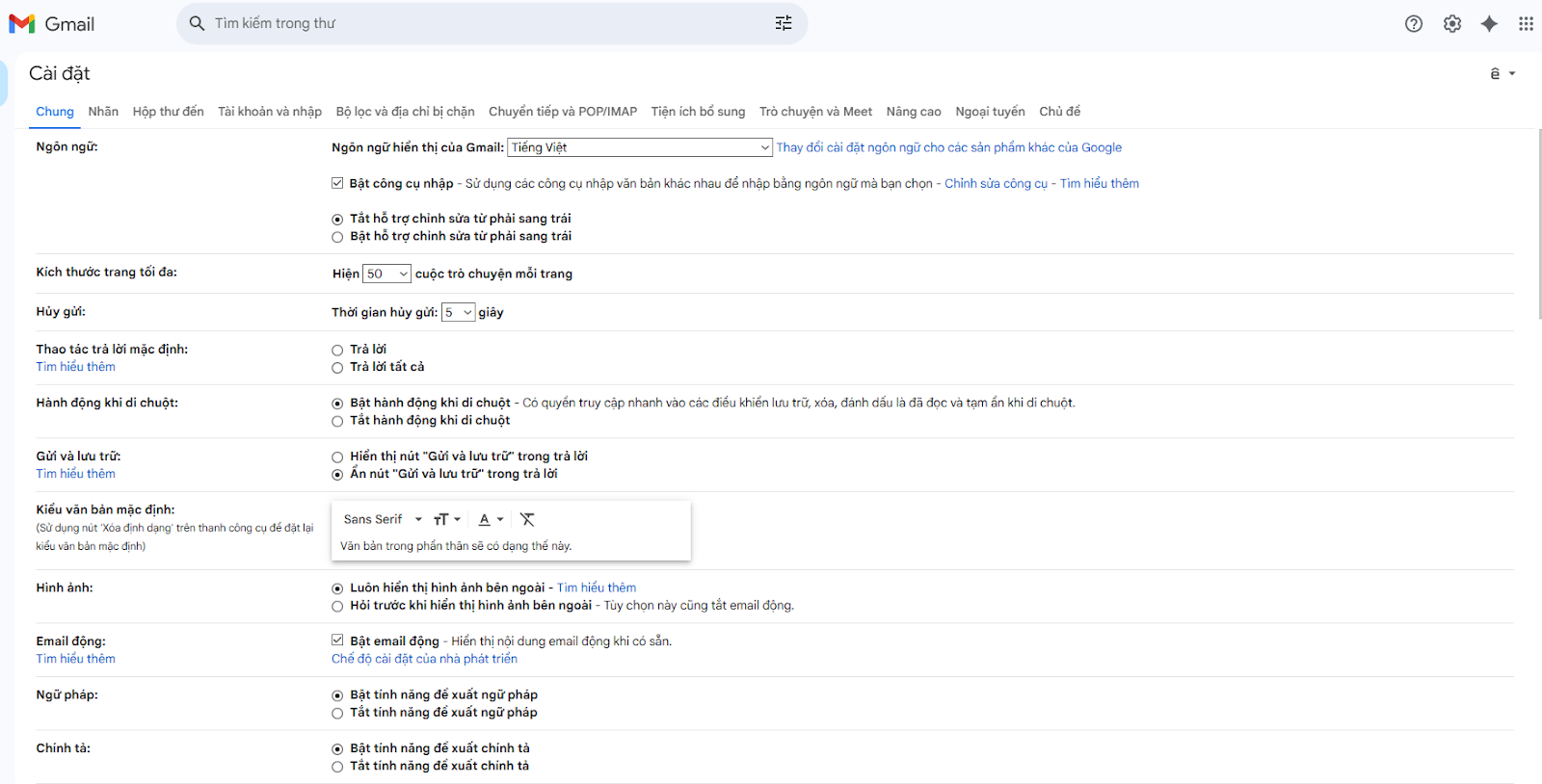This screenshot has width=1542, height=784.
Task: Open the Tiếng Việt language dropdown
Action: pos(640,147)
